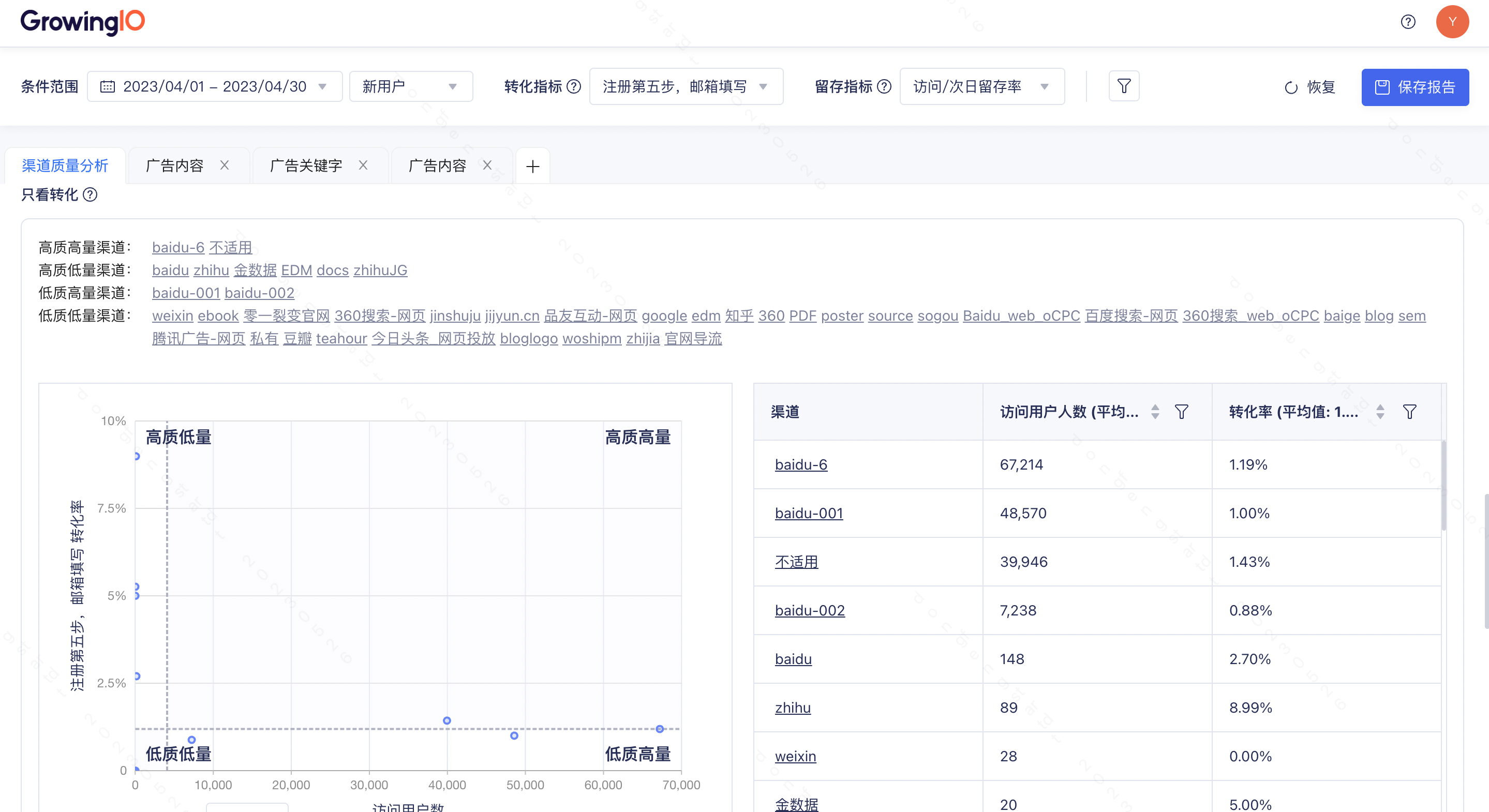Open jinshuju link in low-quality list
Screen dimensions: 1489x812
(x=455, y=315)
